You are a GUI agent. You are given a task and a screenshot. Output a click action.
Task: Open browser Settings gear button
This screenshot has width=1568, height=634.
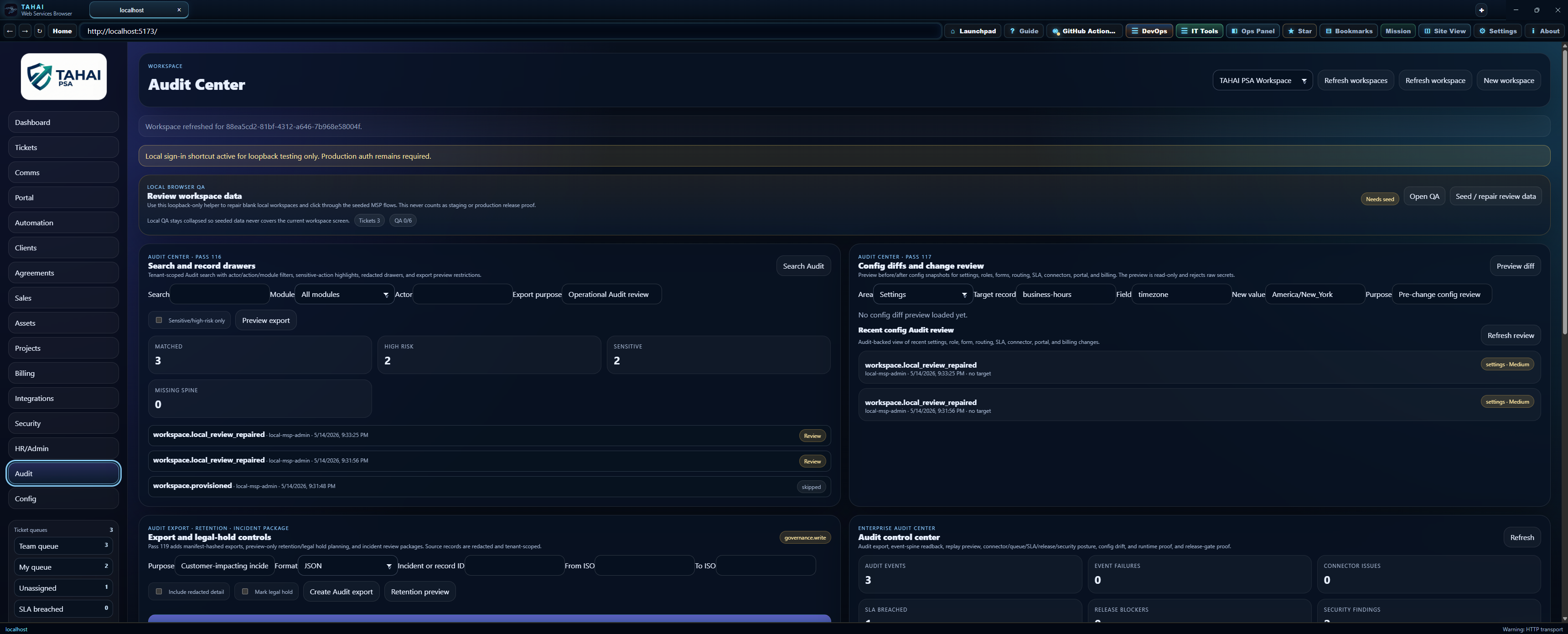pyautogui.click(x=1497, y=31)
